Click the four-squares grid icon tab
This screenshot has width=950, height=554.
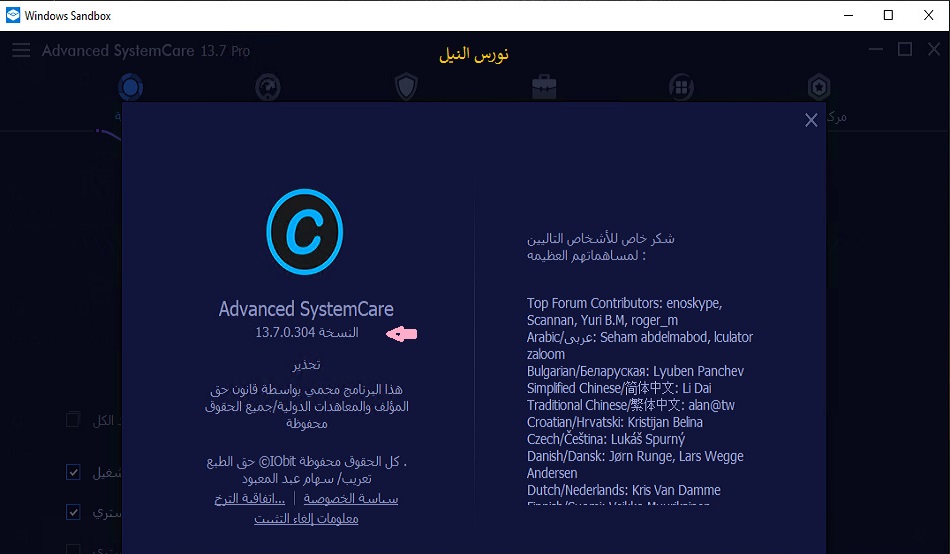coord(681,88)
